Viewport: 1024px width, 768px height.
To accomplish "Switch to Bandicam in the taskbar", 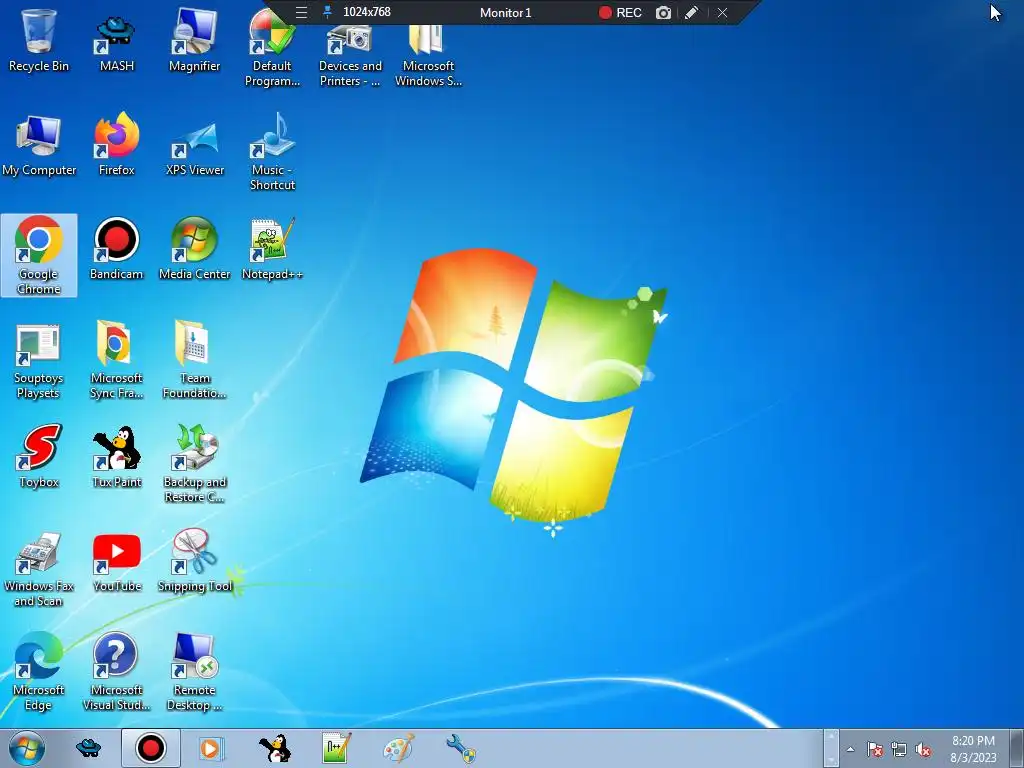I will tap(150, 748).
